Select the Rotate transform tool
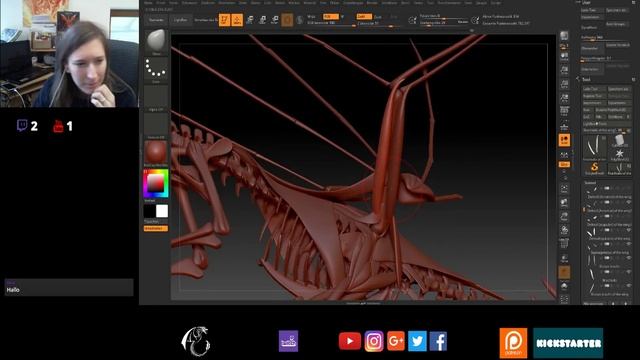The width and height of the screenshot is (640, 360). click(275, 20)
